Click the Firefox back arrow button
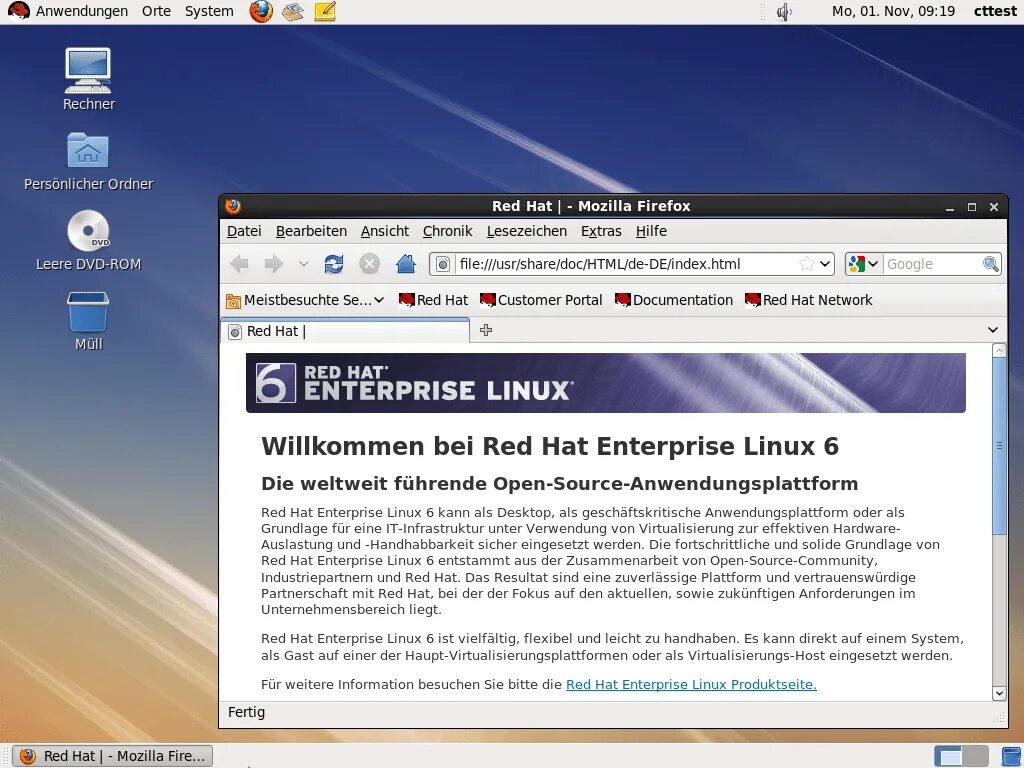Image resolution: width=1024 pixels, height=768 pixels. 240,264
